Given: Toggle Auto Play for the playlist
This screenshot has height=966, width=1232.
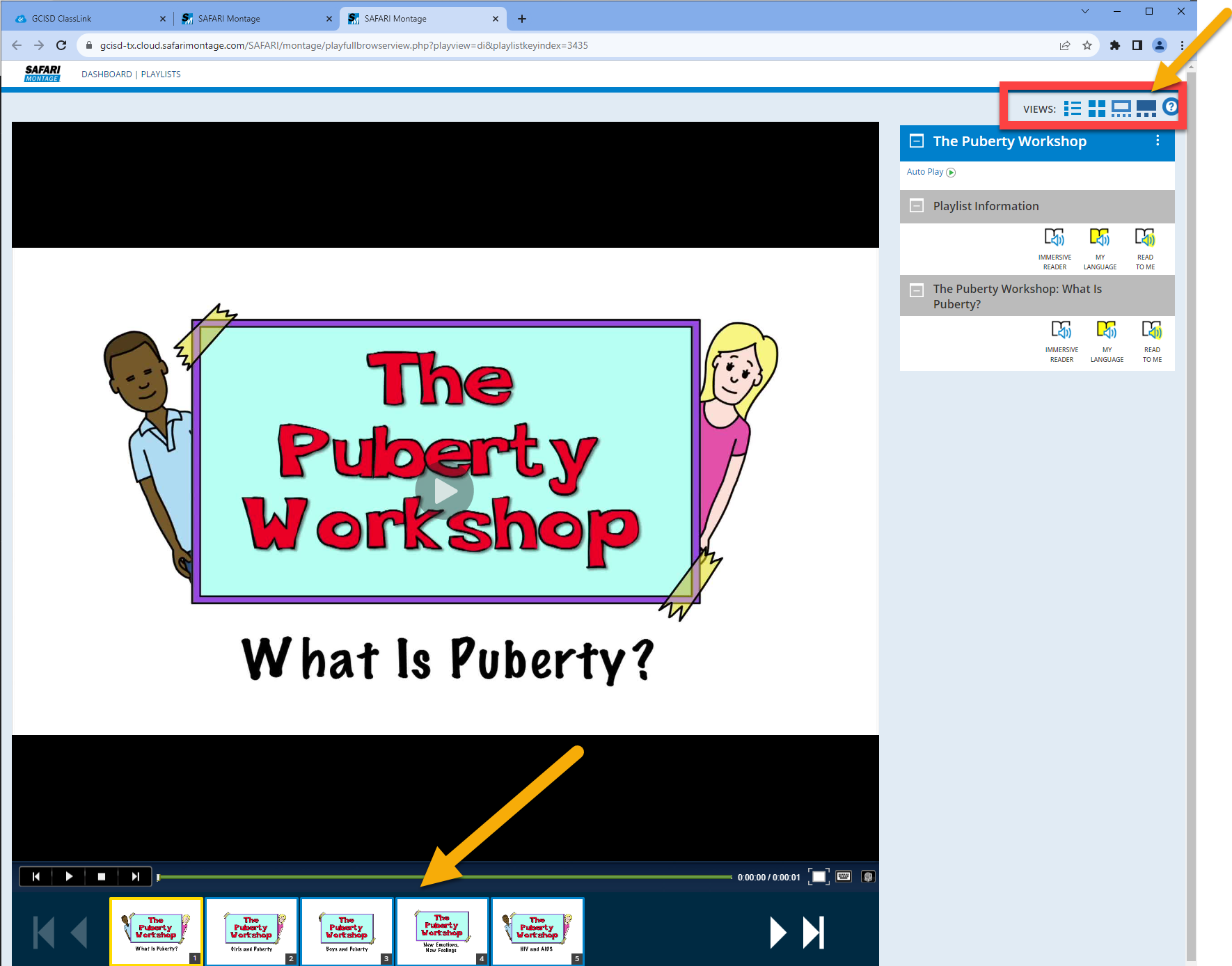Looking at the screenshot, I should (931, 172).
